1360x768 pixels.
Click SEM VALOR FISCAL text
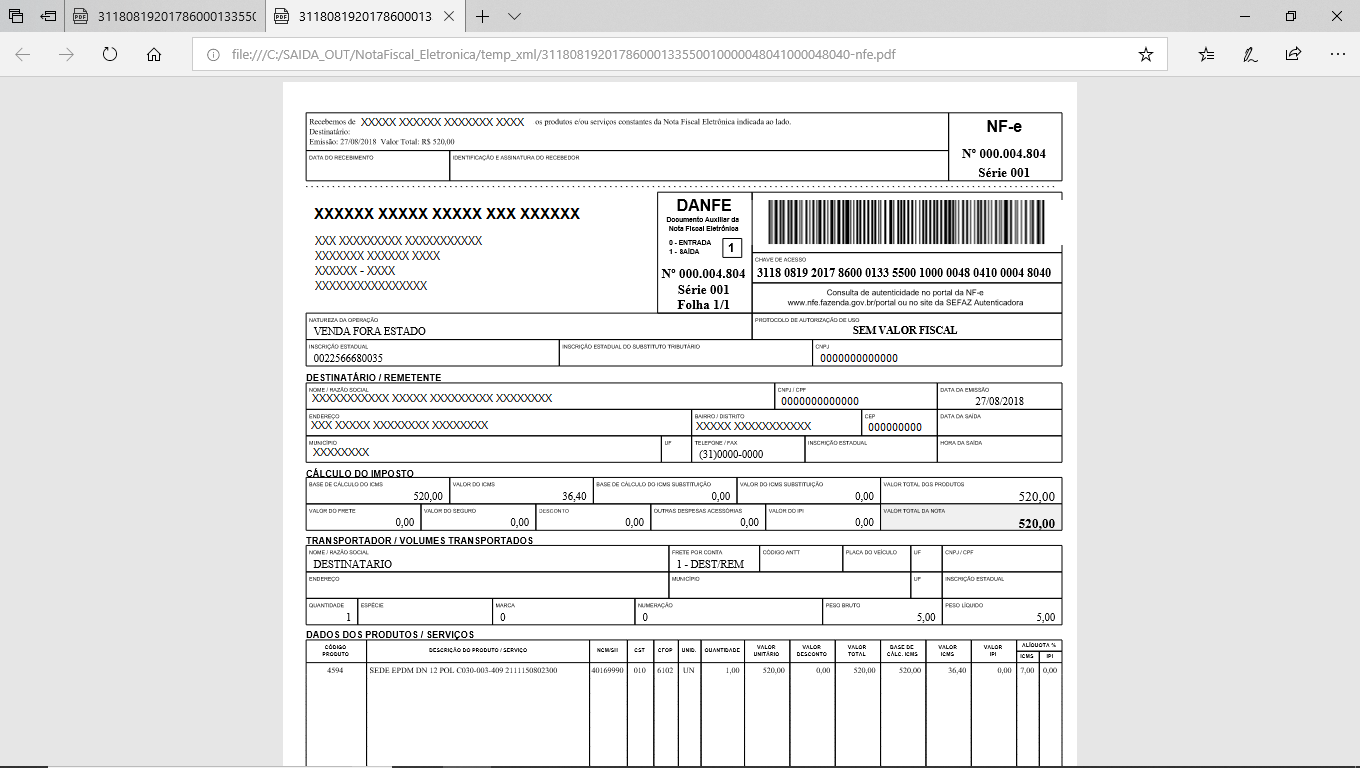(905, 330)
